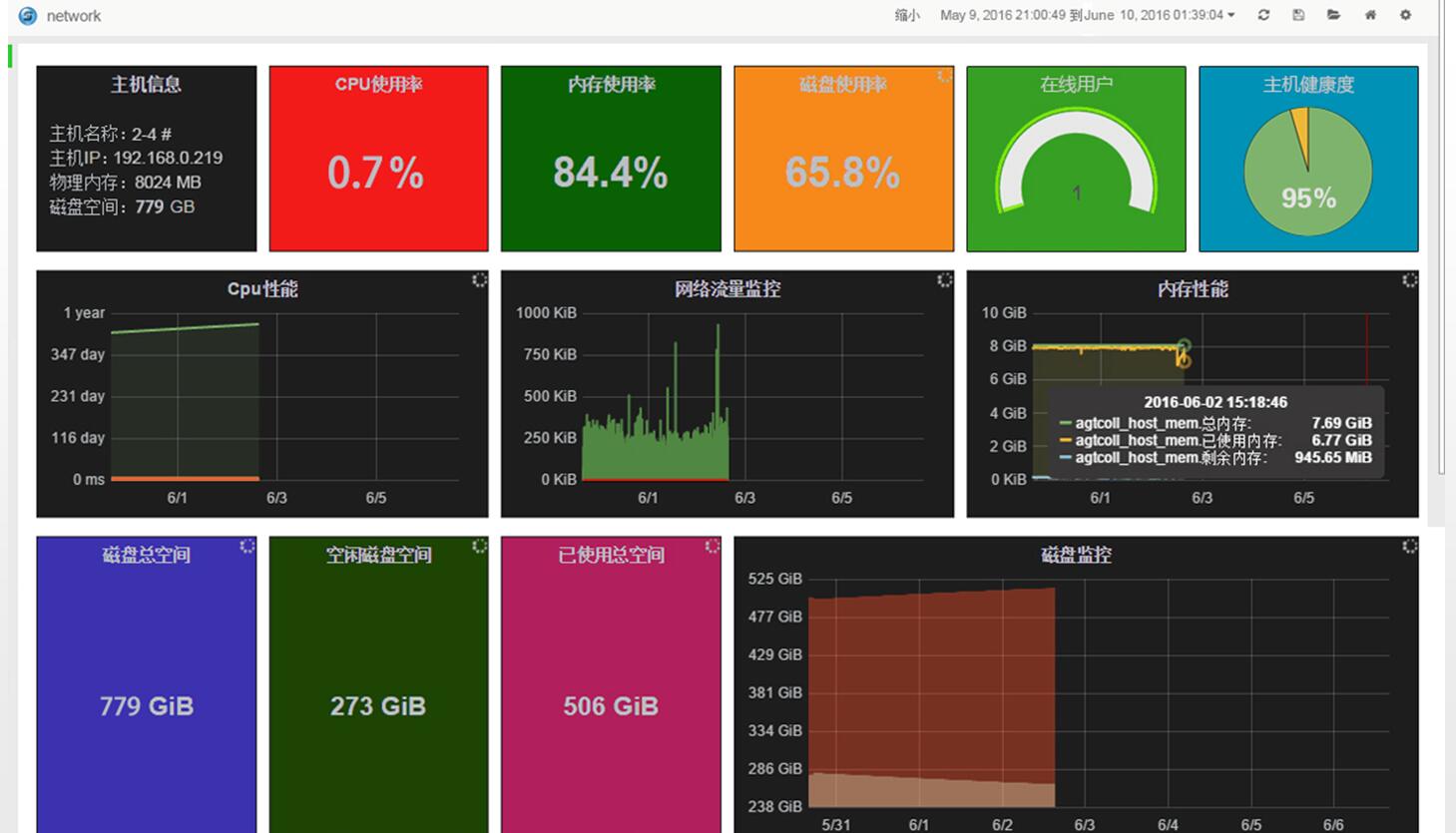Click loading spinner on 磁盘监控 panel
The image size is (1456, 833).
click(1409, 546)
